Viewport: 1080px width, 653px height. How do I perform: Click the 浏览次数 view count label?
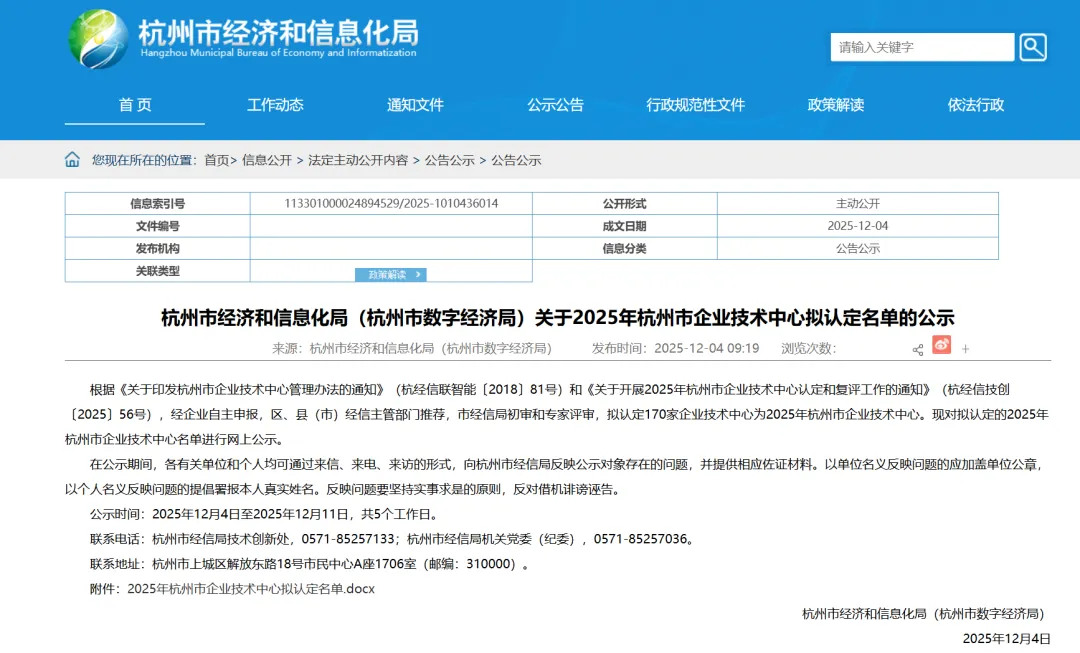(809, 349)
